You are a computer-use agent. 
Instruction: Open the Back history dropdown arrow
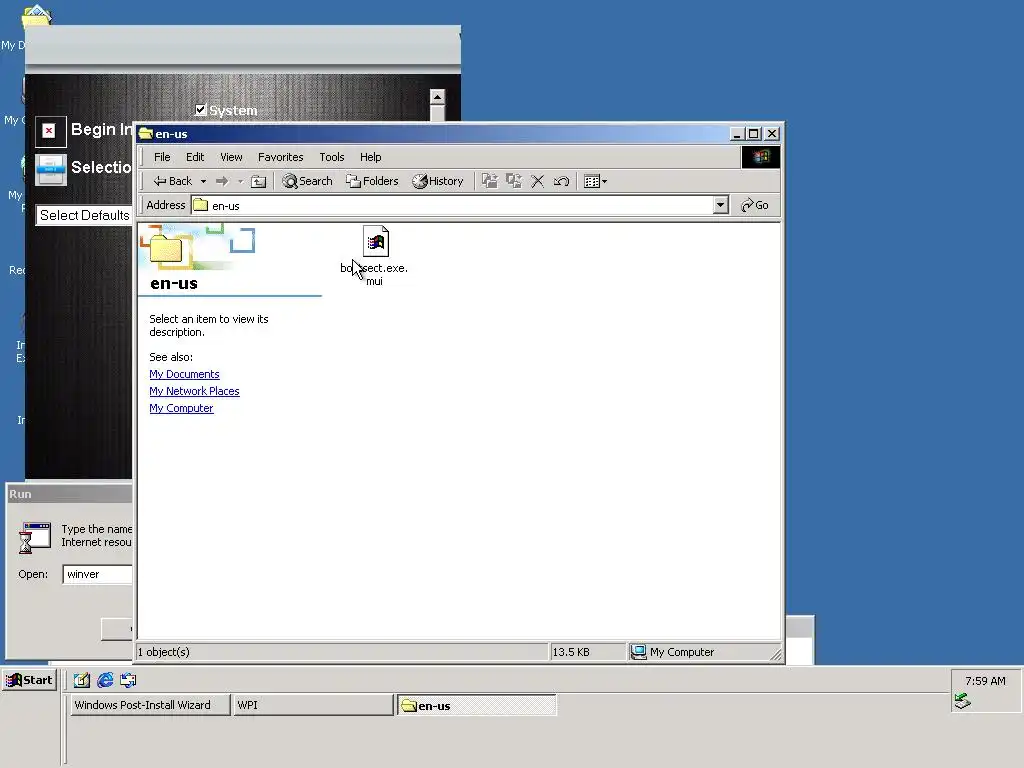(x=203, y=182)
